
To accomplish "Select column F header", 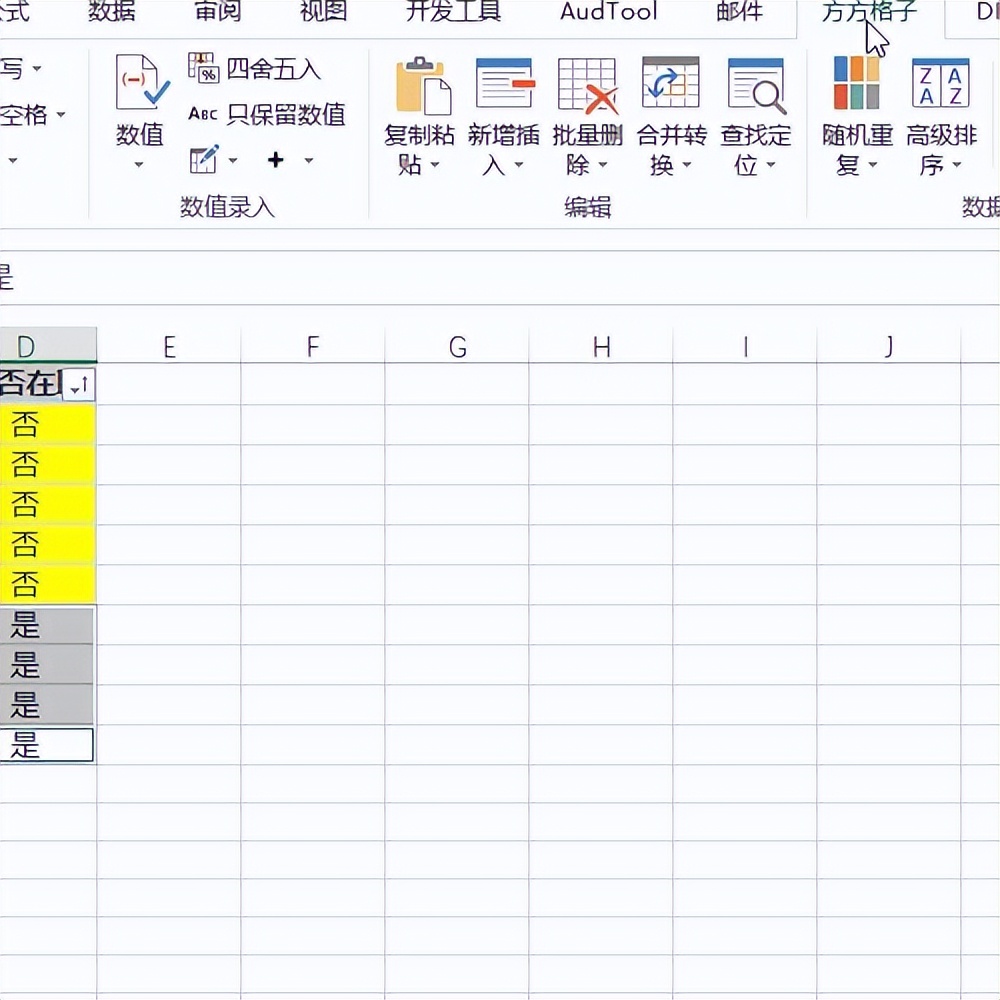I will pyautogui.click(x=312, y=345).
